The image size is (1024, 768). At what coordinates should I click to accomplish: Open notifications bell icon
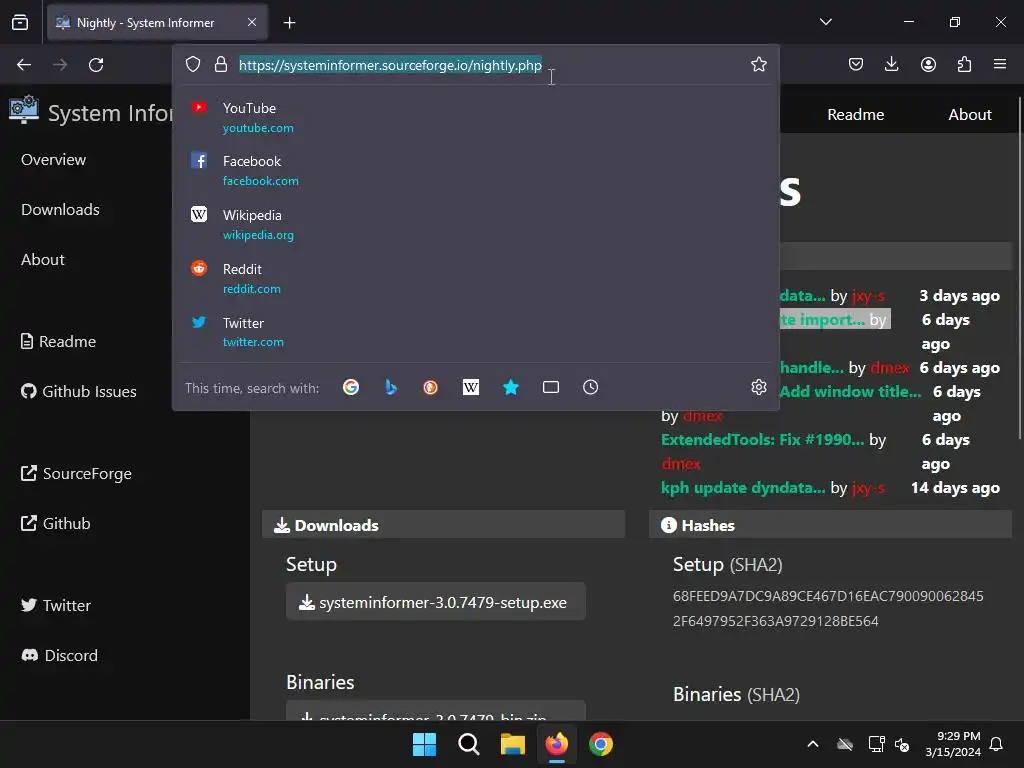tap(997, 744)
